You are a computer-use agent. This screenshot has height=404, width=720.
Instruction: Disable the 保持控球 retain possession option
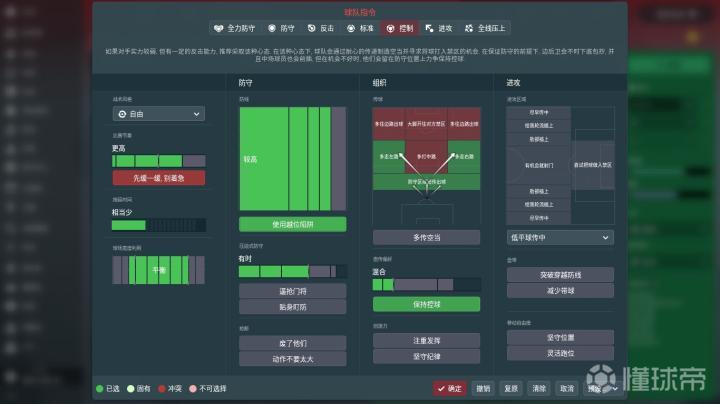426,303
